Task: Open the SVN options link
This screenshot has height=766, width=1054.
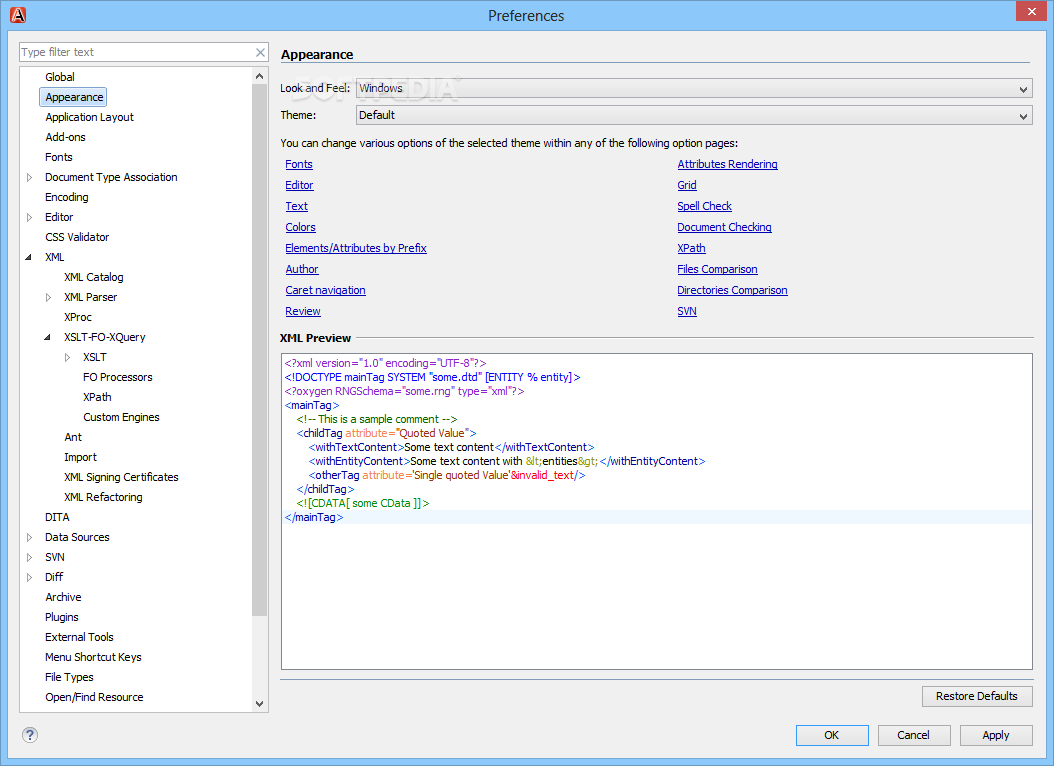Action: click(686, 311)
